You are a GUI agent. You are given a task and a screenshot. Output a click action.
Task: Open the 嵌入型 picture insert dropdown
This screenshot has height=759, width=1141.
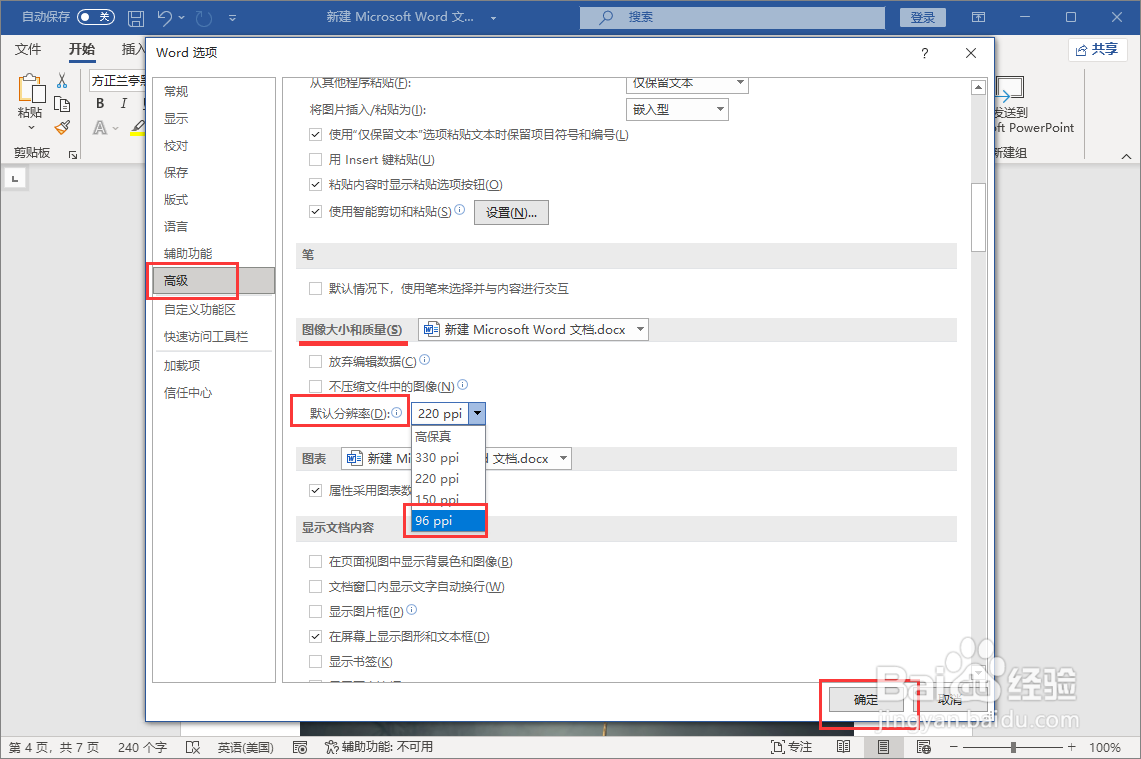(x=677, y=109)
